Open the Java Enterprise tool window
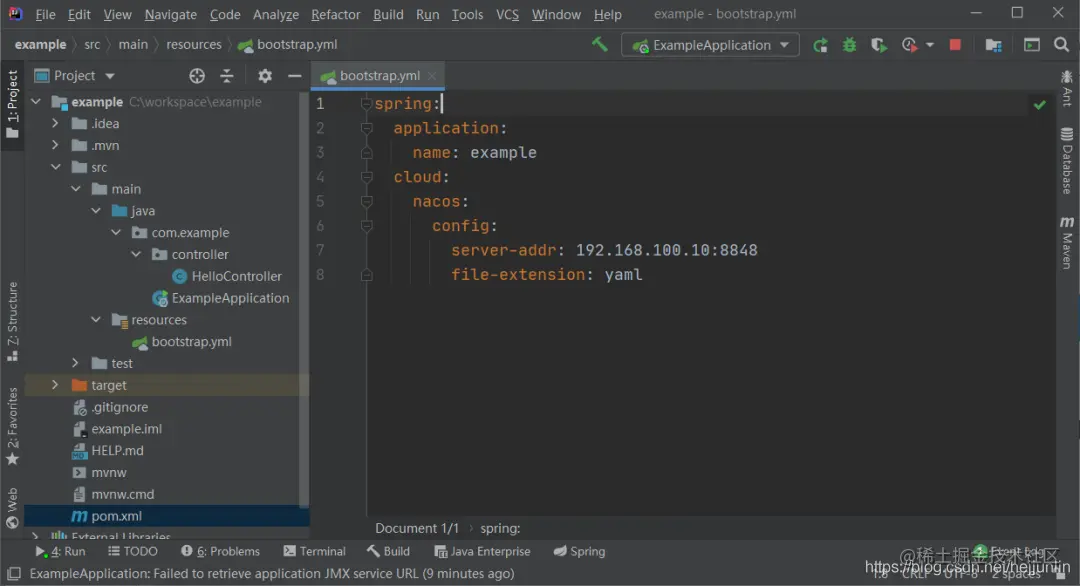 coord(482,552)
